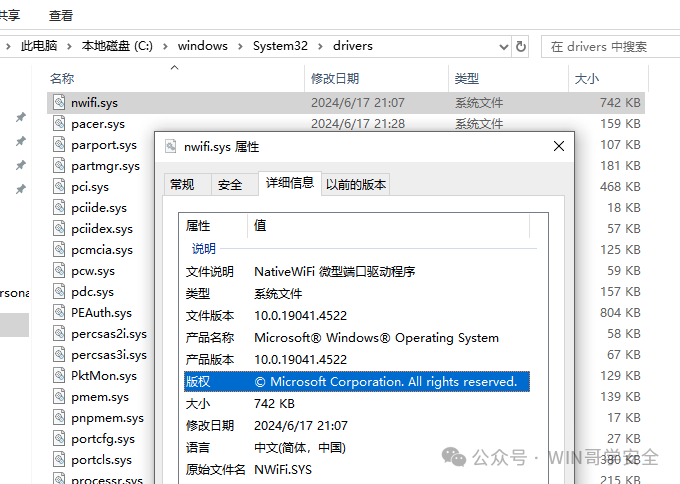This screenshot has width=680, height=484.
Task: Click the percsas3i.sys file icon
Action: (x=59, y=355)
